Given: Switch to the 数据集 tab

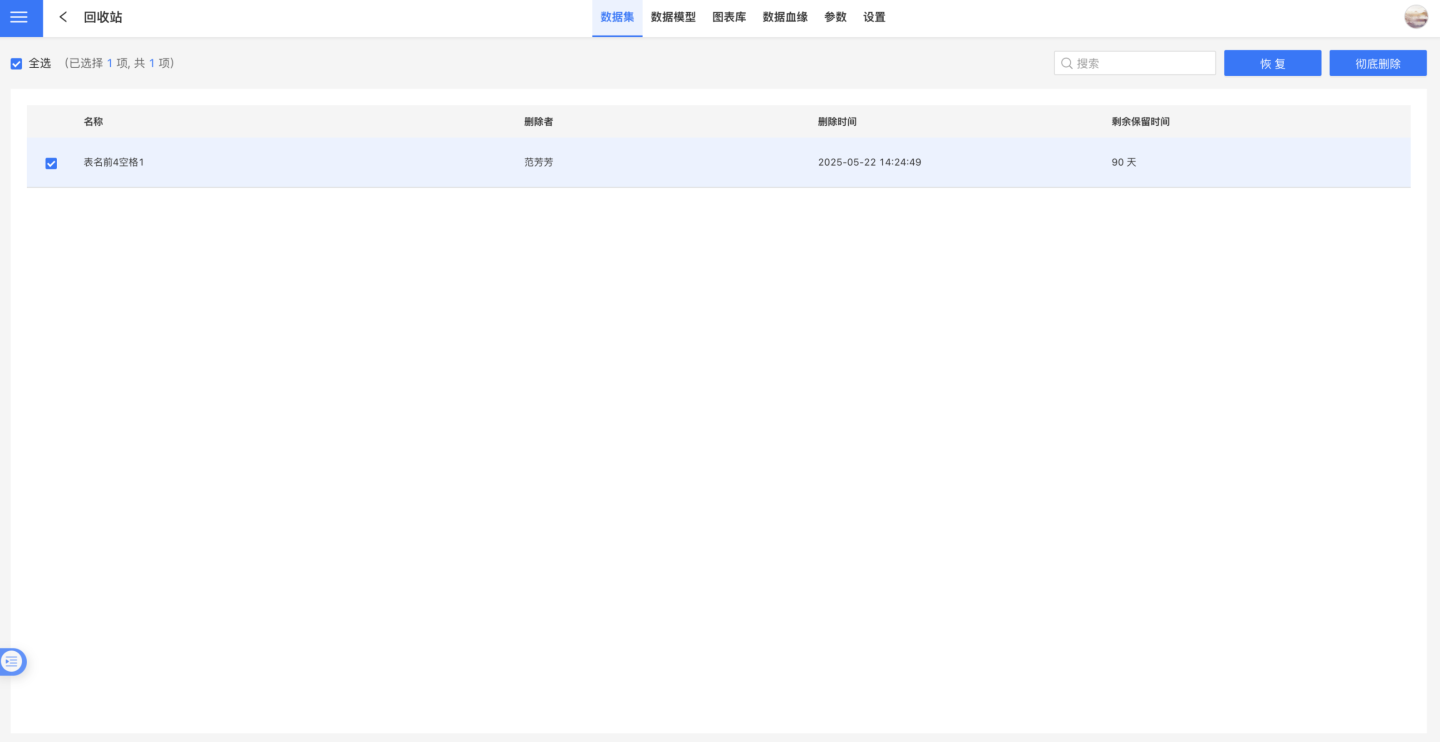Looking at the screenshot, I should pos(617,17).
